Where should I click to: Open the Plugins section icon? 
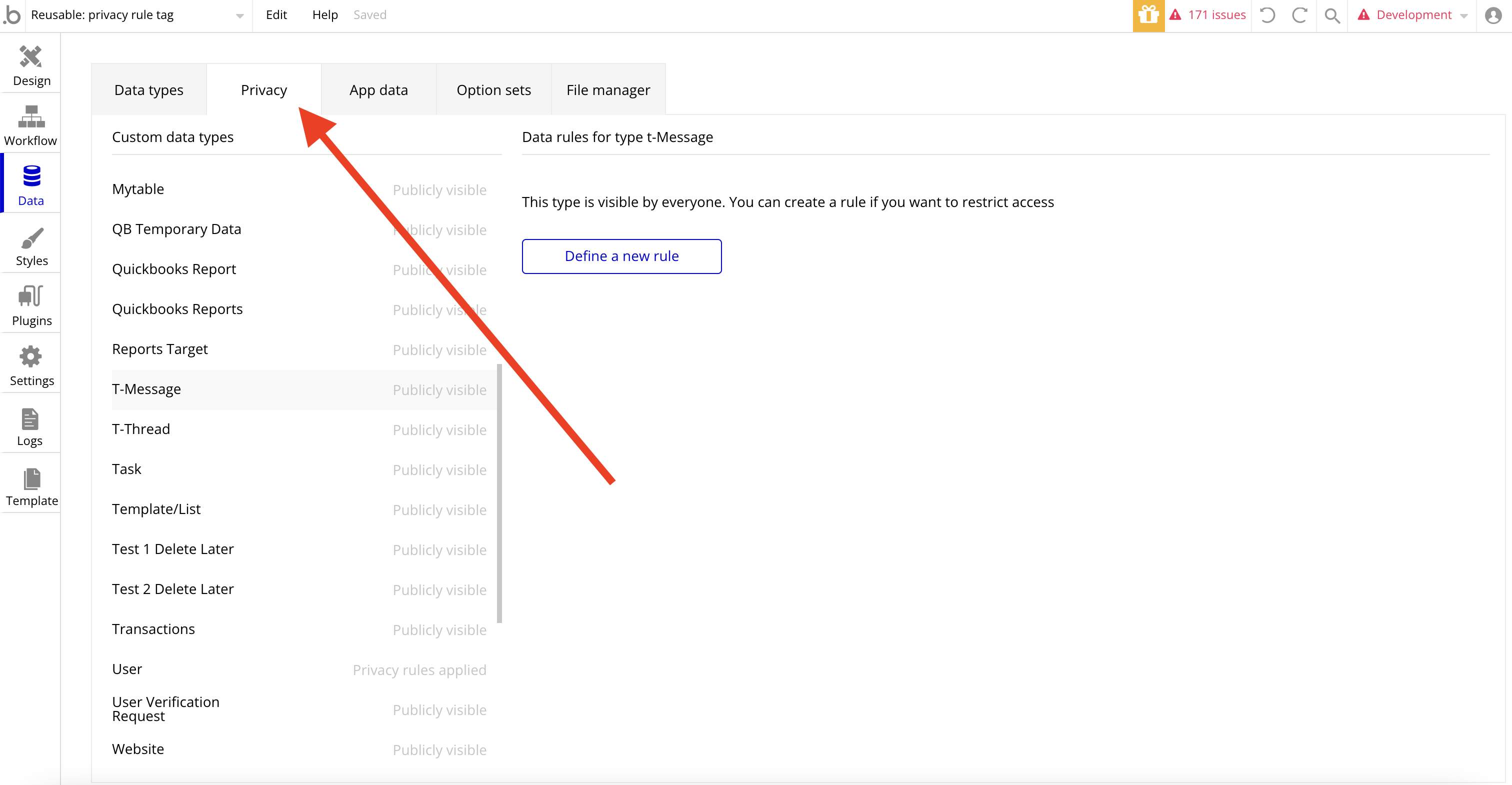tap(30, 296)
